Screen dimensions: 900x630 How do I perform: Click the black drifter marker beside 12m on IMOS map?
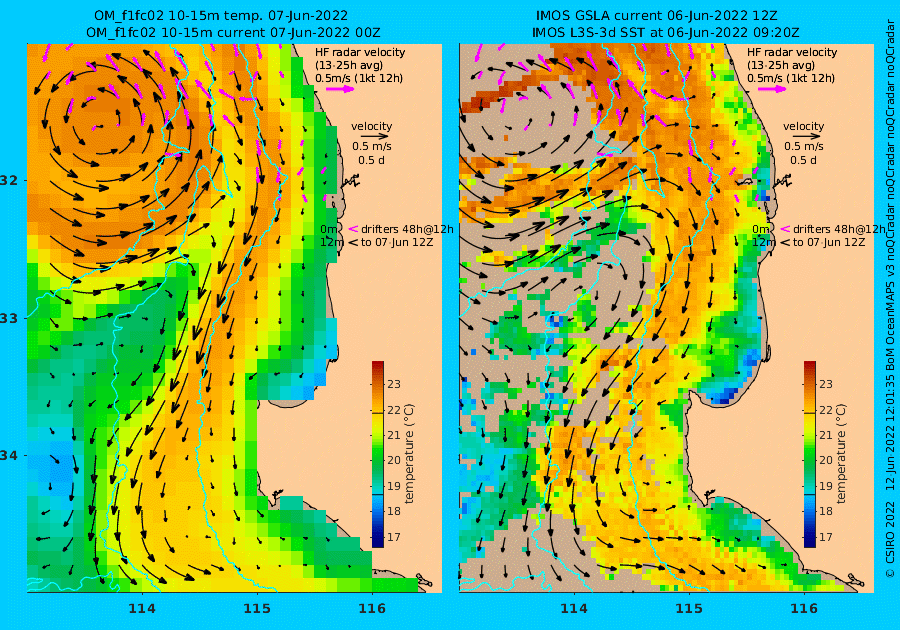(785, 243)
